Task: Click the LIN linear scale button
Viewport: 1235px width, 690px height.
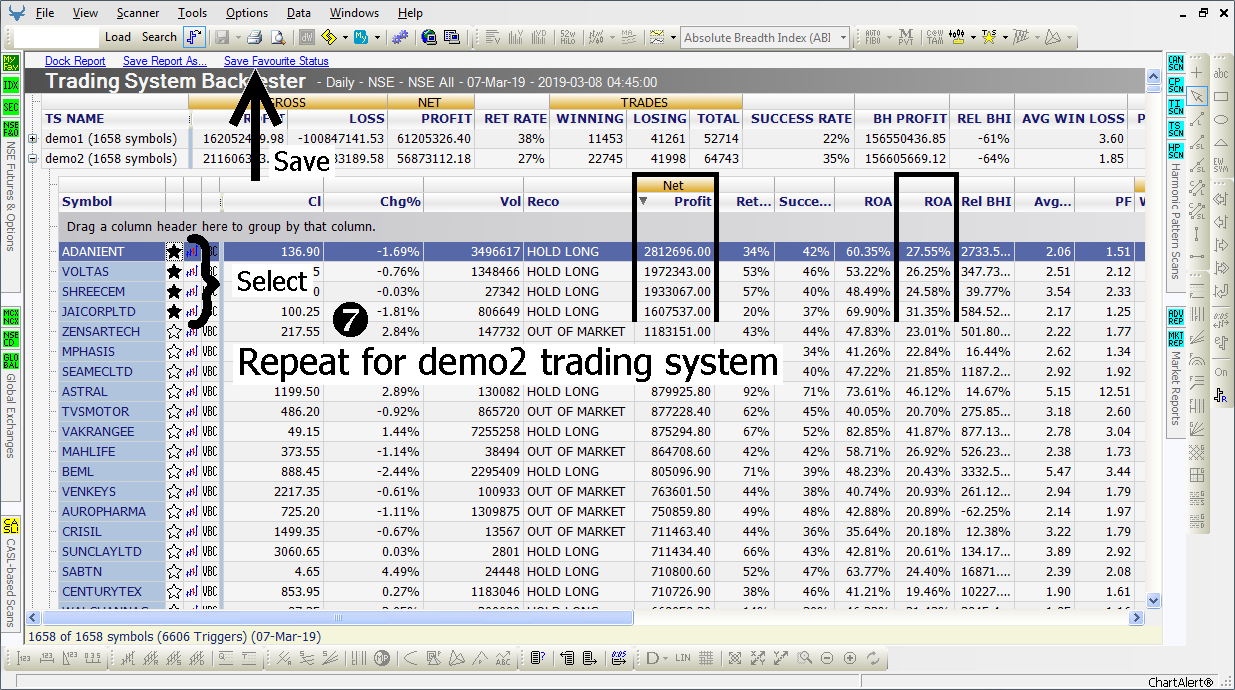Action: [683, 658]
